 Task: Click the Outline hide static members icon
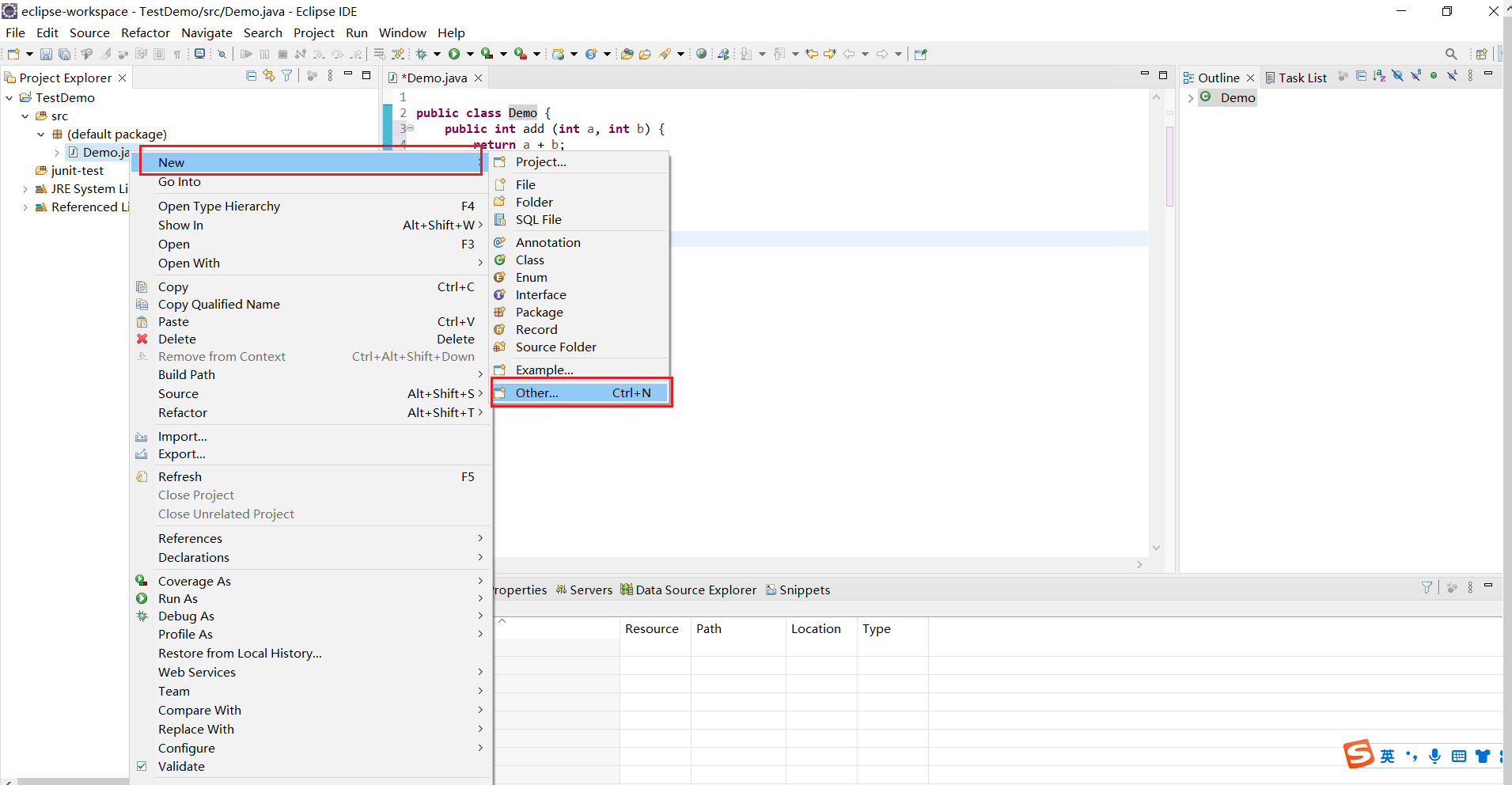click(1415, 76)
